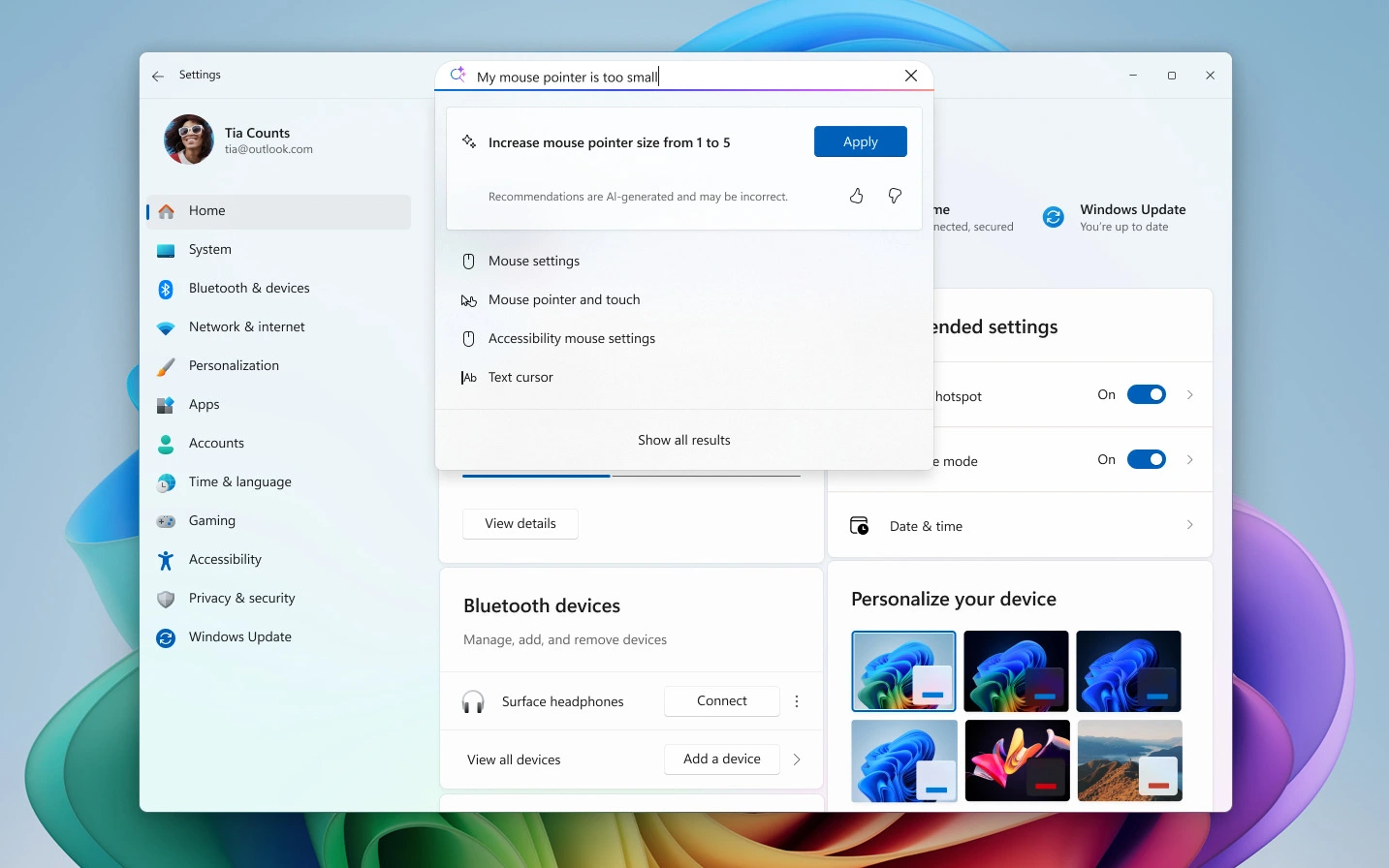Open more options for Surface headphones

point(797,701)
